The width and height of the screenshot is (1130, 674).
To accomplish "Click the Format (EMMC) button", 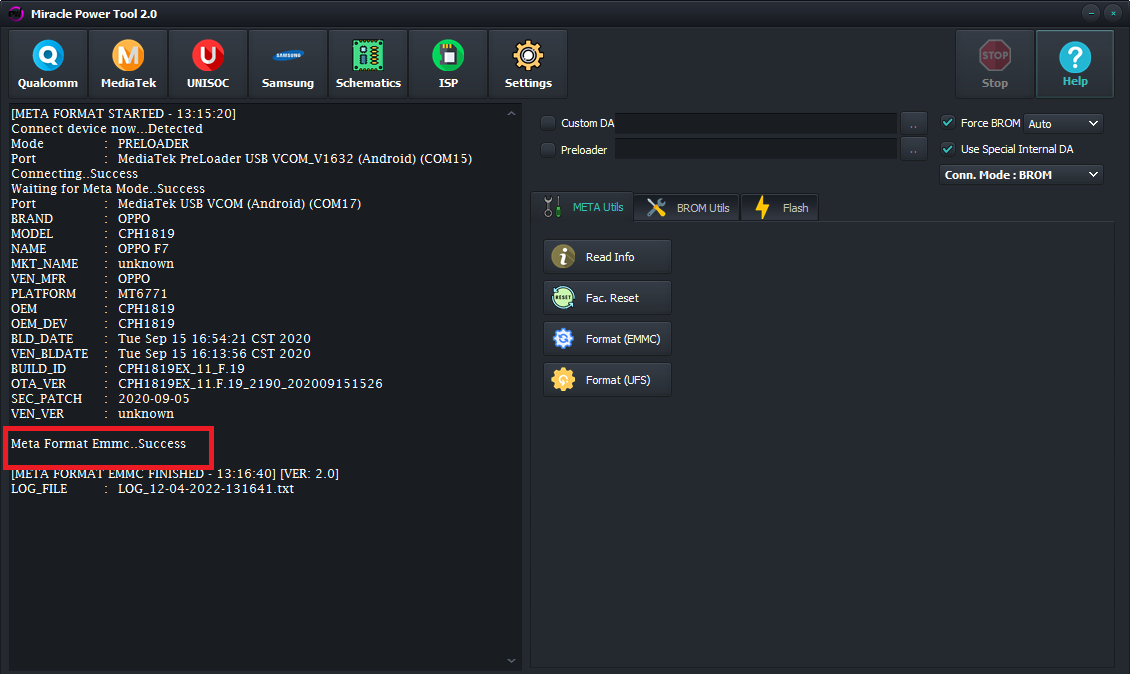I will tap(608, 339).
